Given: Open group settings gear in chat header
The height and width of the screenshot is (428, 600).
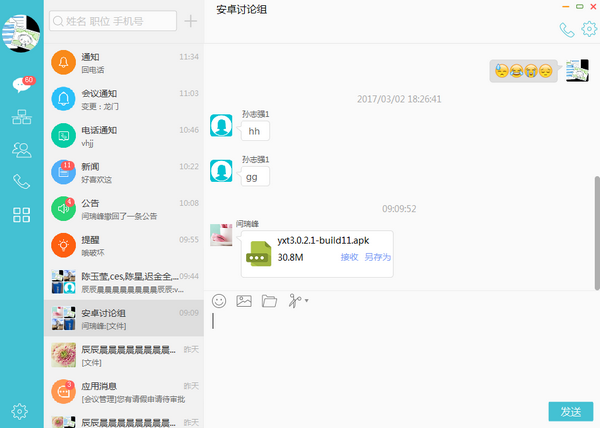Looking at the screenshot, I should click(x=589, y=29).
